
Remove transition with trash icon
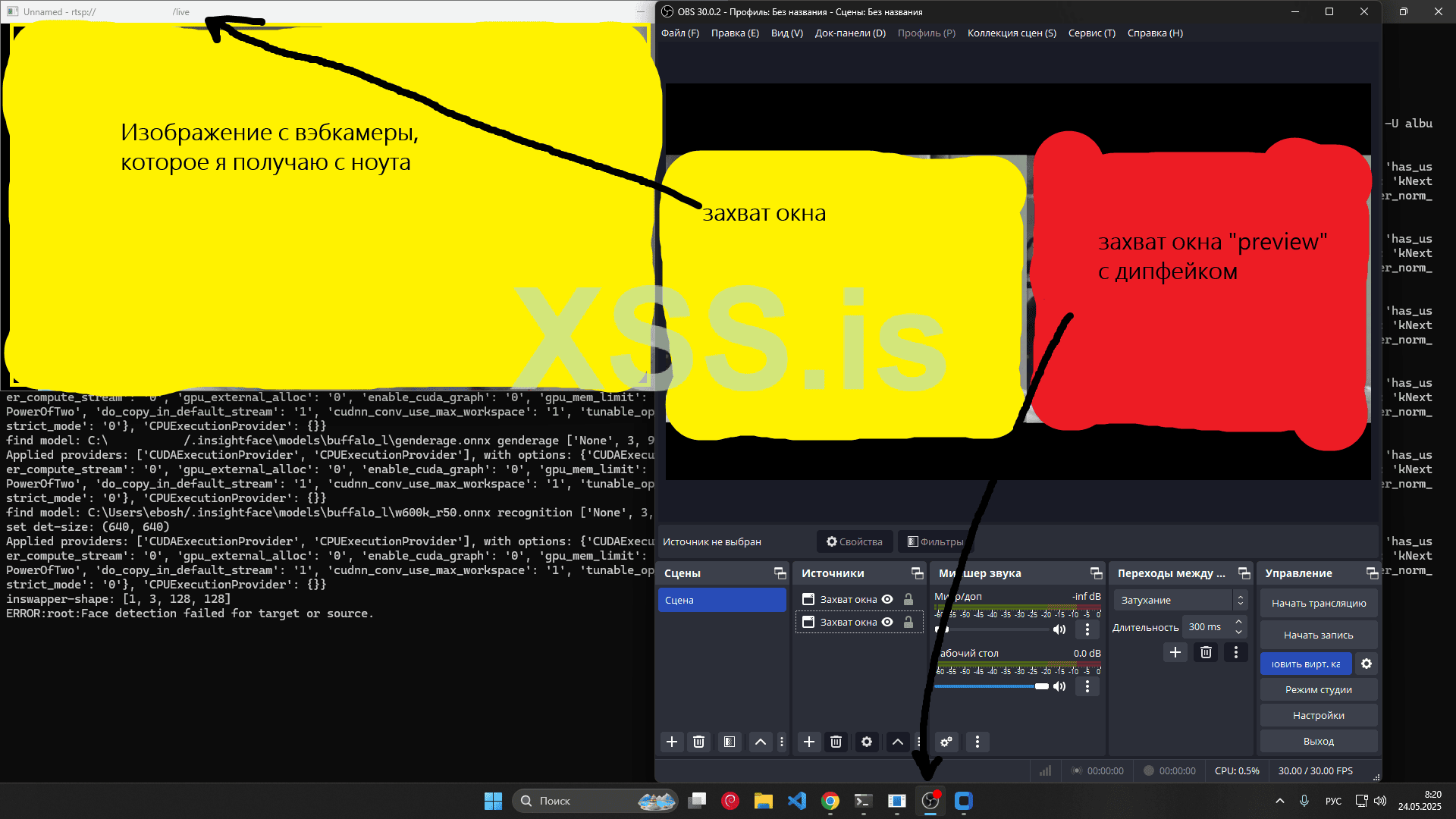[1206, 652]
